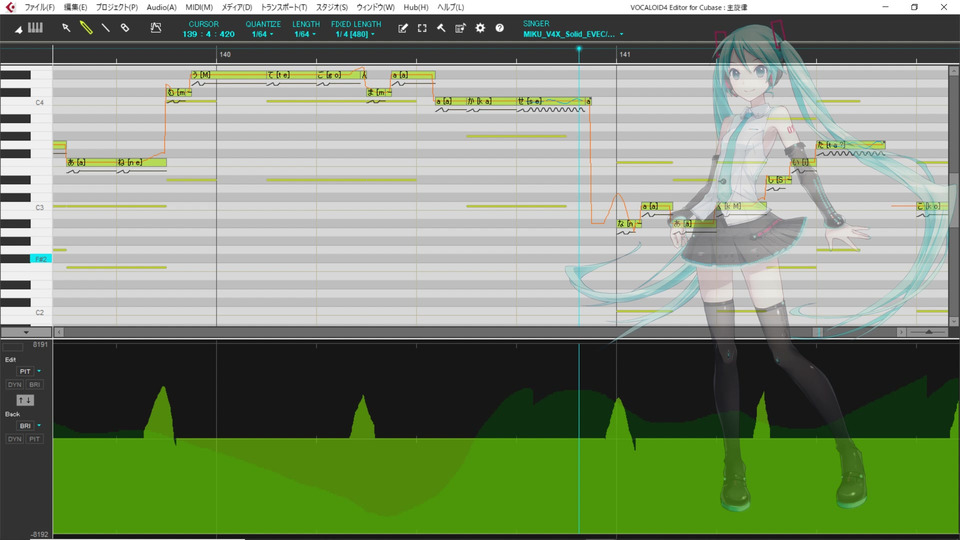Open the QUANTIZE 1/64 dropdown
The height and width of the screenshot is (540, 960).
(x=262, y=34)
